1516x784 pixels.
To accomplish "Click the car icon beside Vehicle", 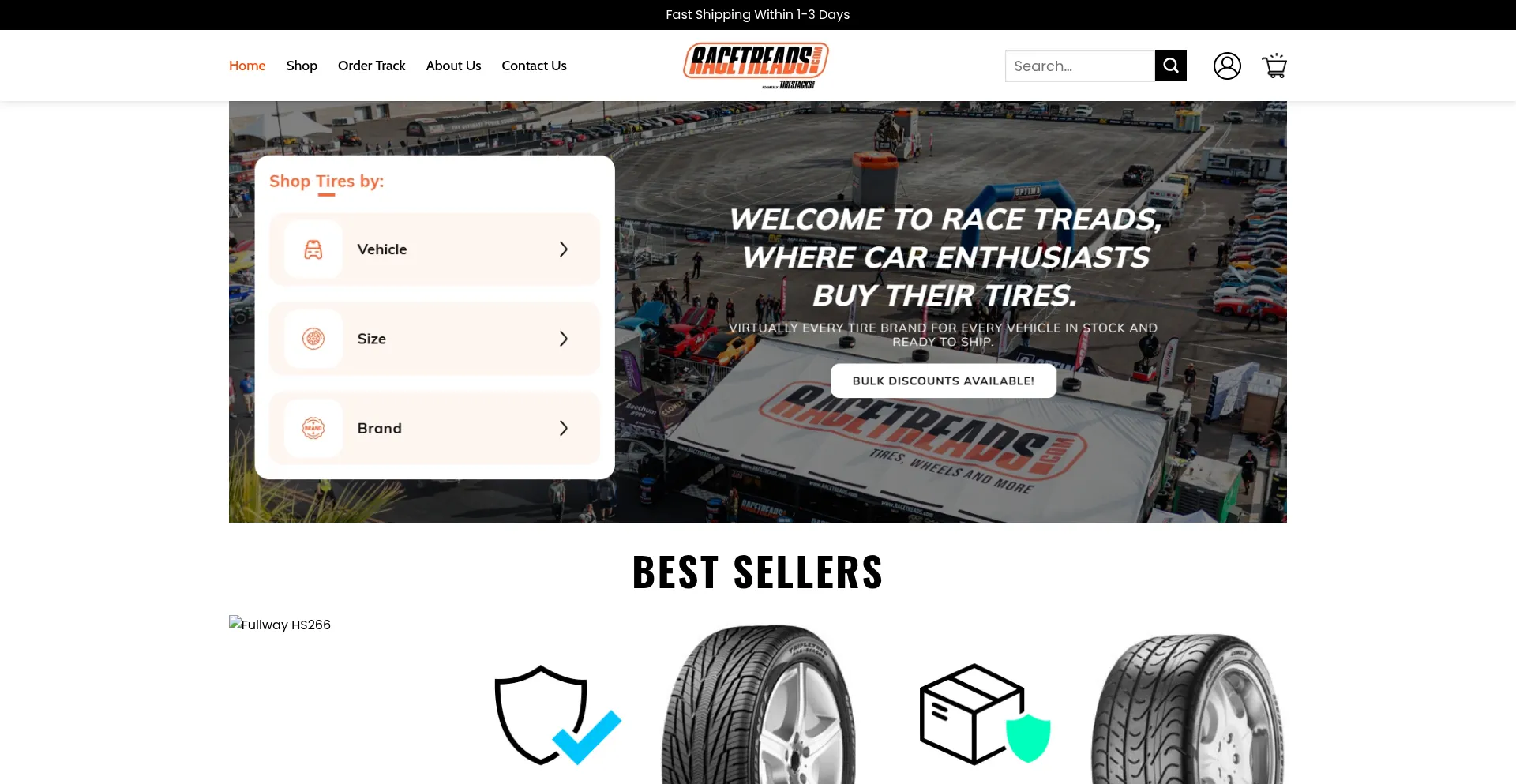I will tap(313, 249).
